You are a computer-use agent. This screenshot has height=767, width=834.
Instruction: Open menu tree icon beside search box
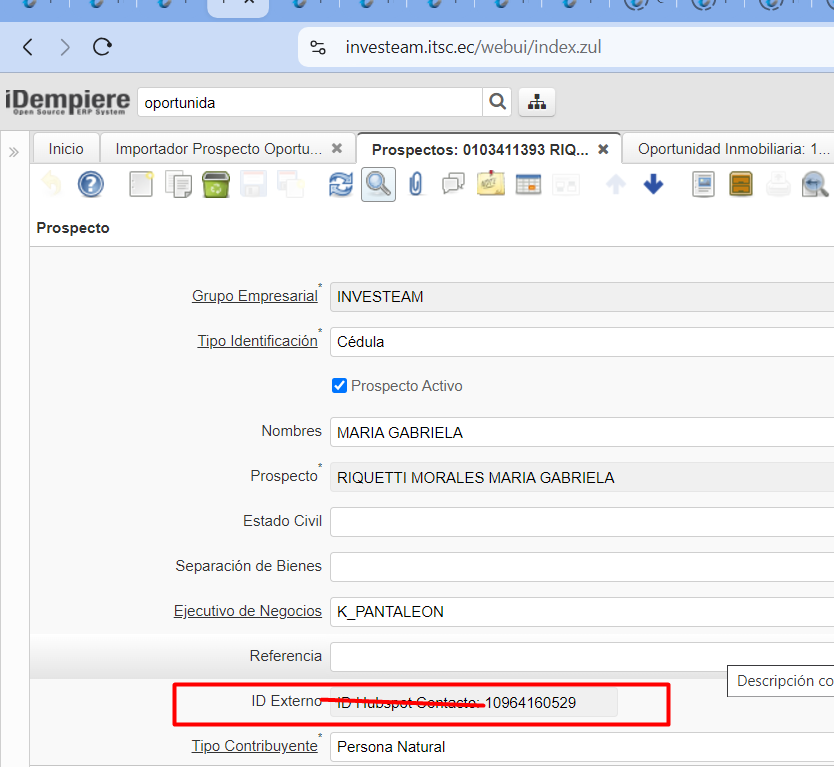click(537, 102)
